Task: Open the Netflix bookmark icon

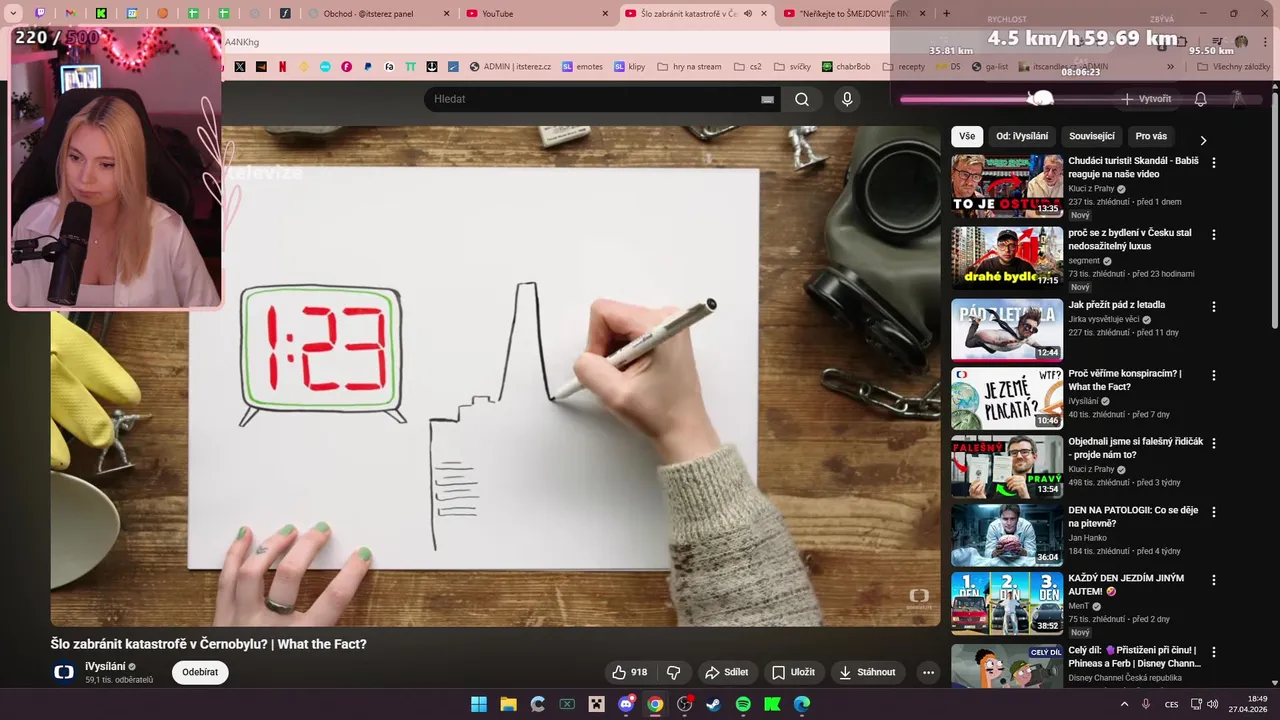Action: tap(282, 67)
